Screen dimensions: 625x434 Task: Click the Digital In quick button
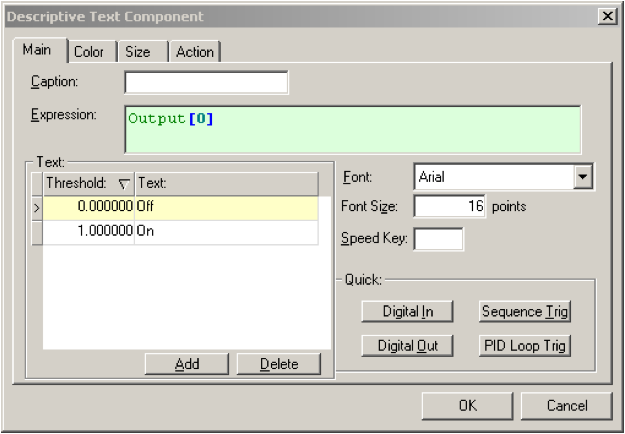[408, 311]
